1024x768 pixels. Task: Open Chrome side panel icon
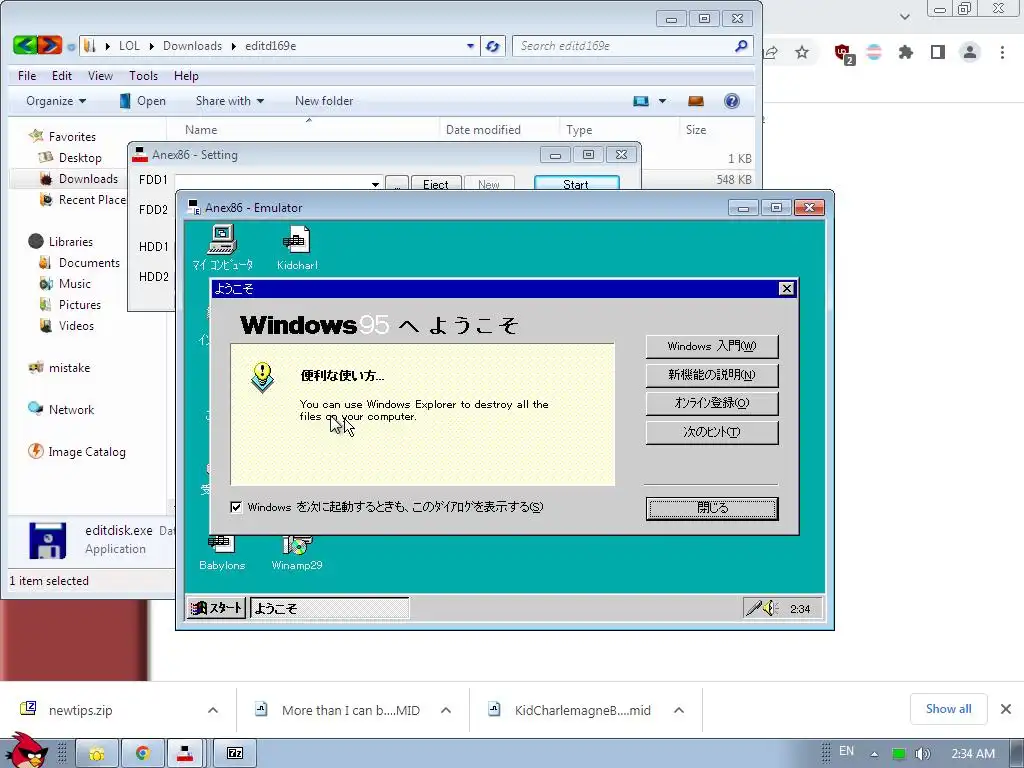[x=938, y=52]
